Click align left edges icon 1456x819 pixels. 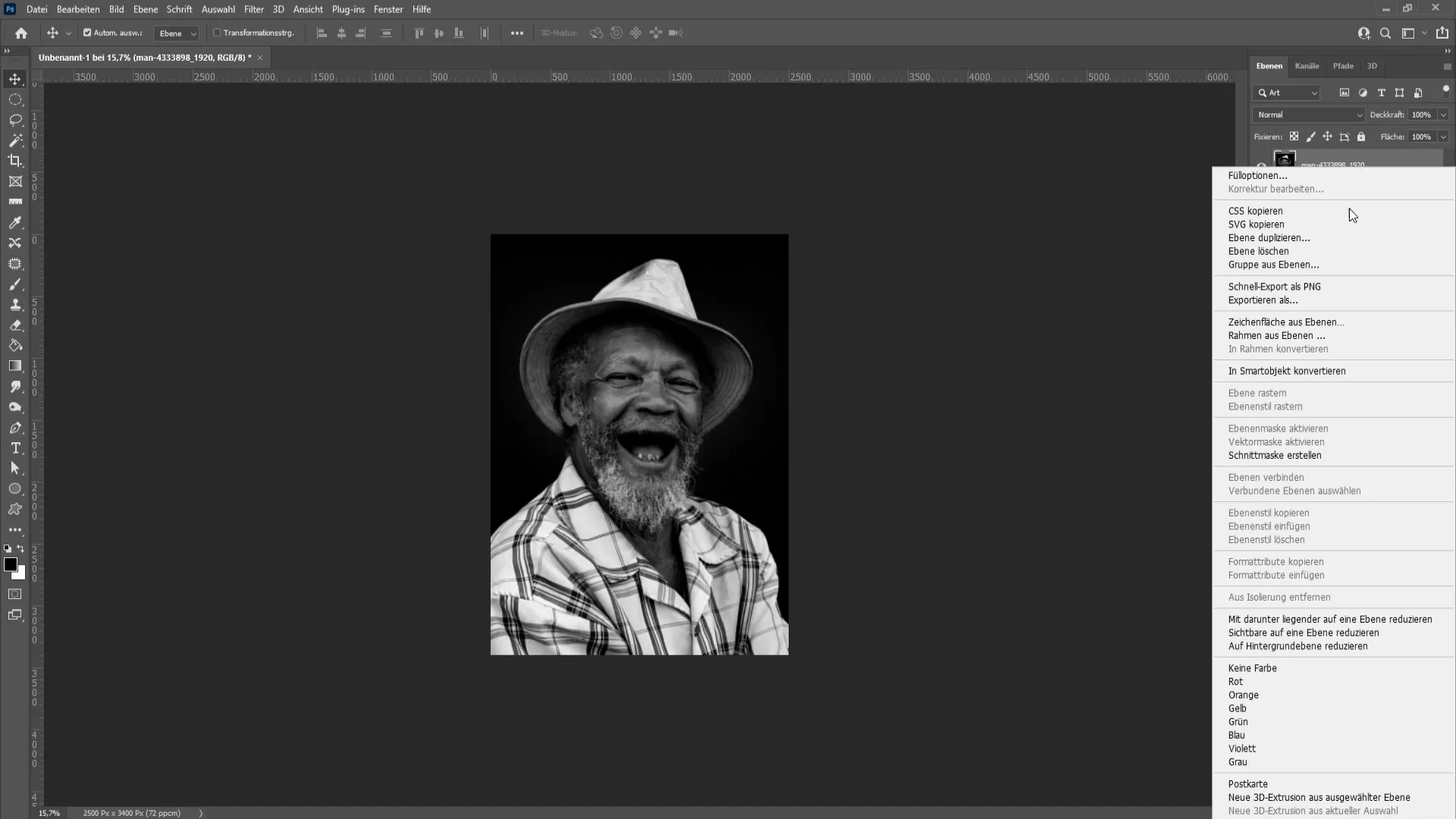pyautogui.click(x=322, y=33)
